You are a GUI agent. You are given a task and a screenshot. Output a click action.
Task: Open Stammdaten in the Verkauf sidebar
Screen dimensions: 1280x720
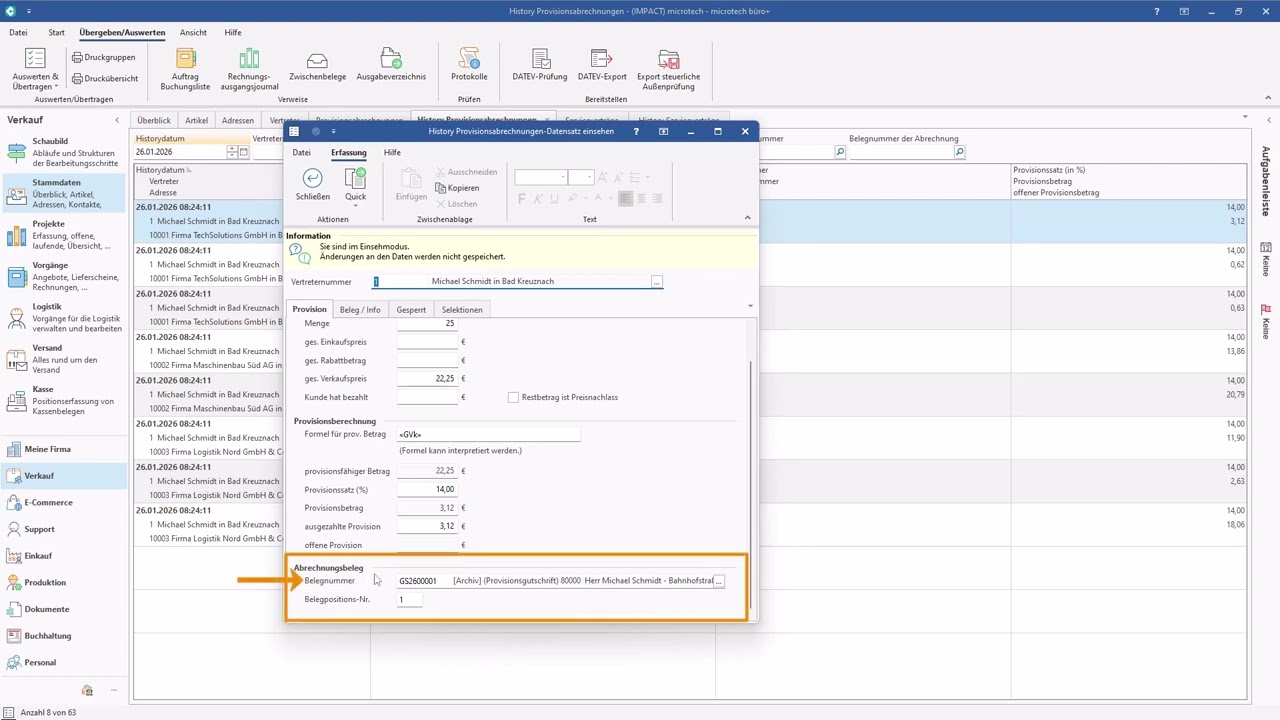pos(65,194)
